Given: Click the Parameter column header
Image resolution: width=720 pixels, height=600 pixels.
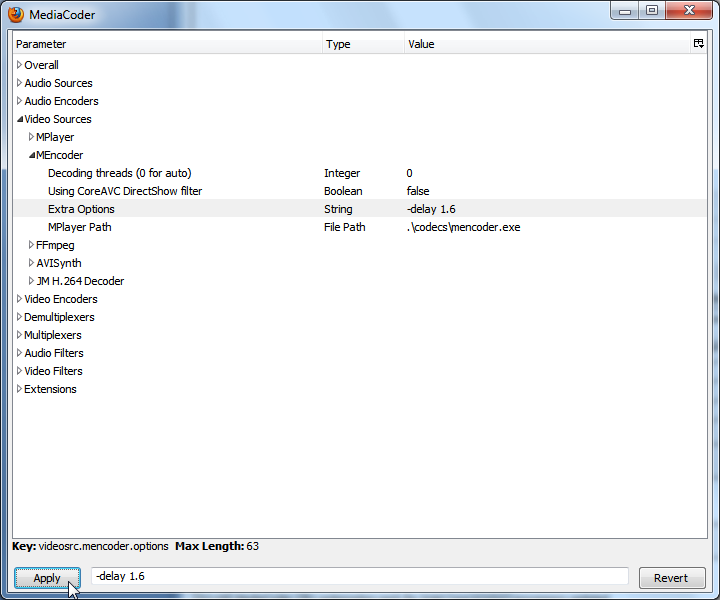Looking at the screenshot, I should (x=168, y=44).
